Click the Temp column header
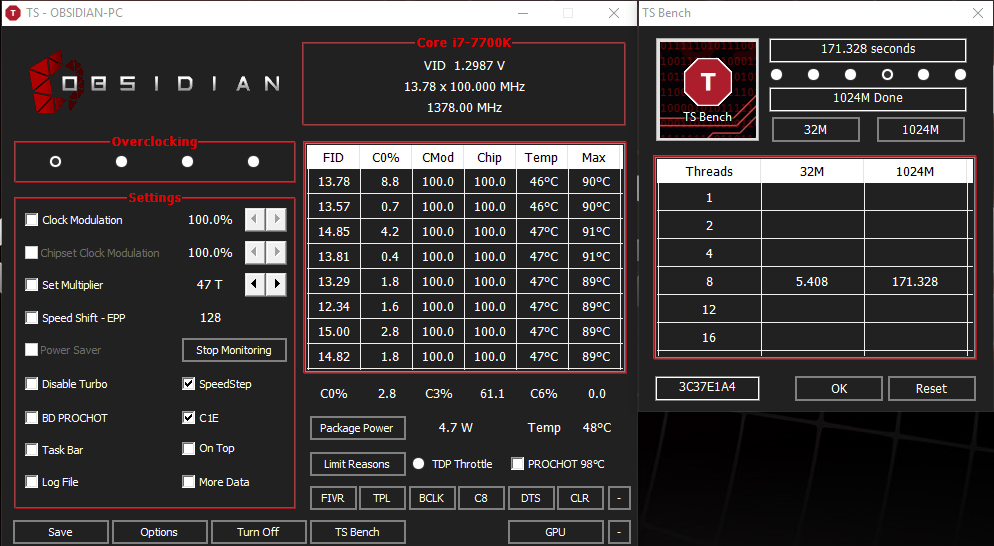Screen dimensions: 994x546 tap(541, 158)
